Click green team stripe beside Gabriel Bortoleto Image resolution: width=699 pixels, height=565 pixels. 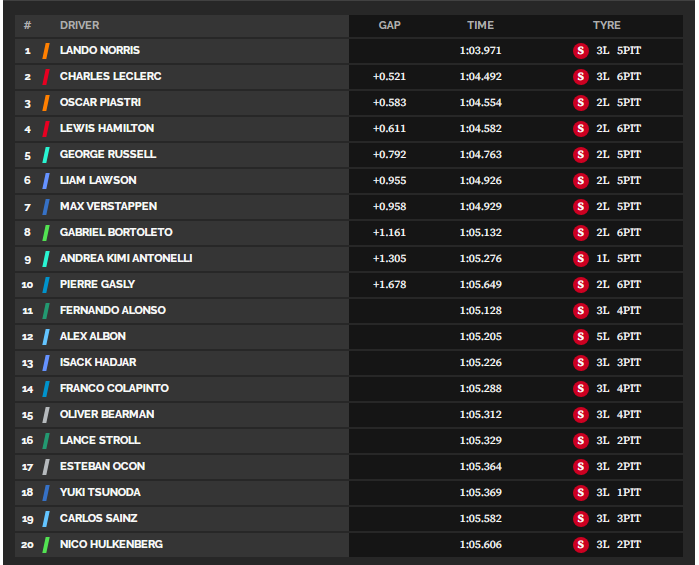(x=45, y=233)
